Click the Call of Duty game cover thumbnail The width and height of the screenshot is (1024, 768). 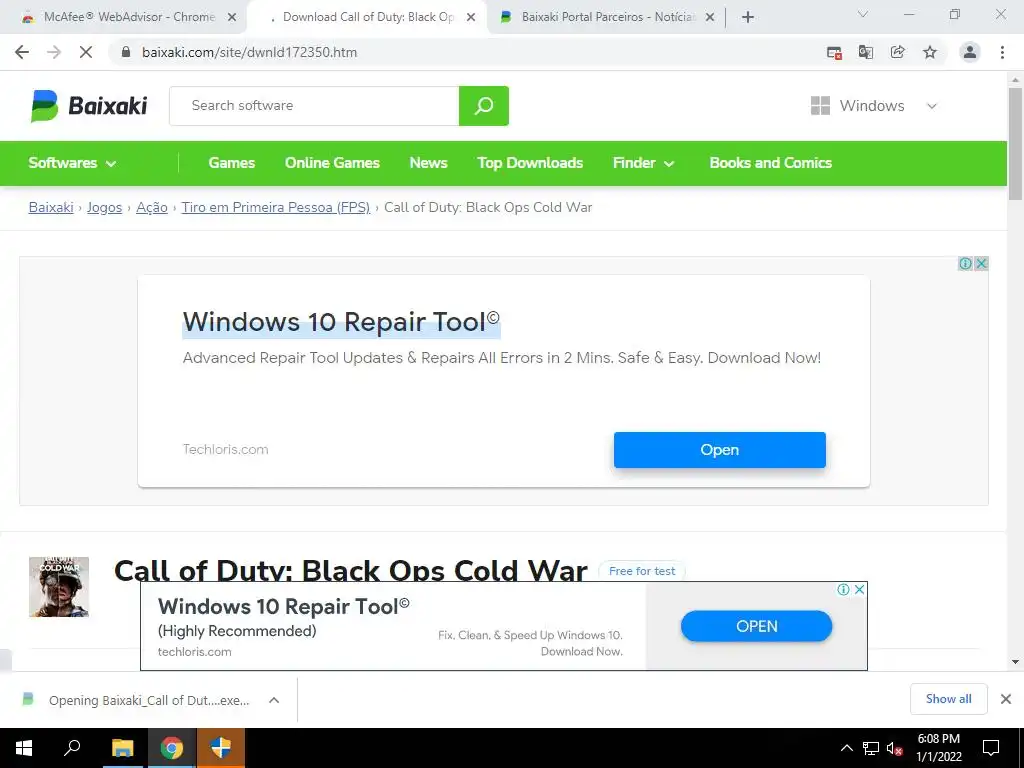coord(59,586)
